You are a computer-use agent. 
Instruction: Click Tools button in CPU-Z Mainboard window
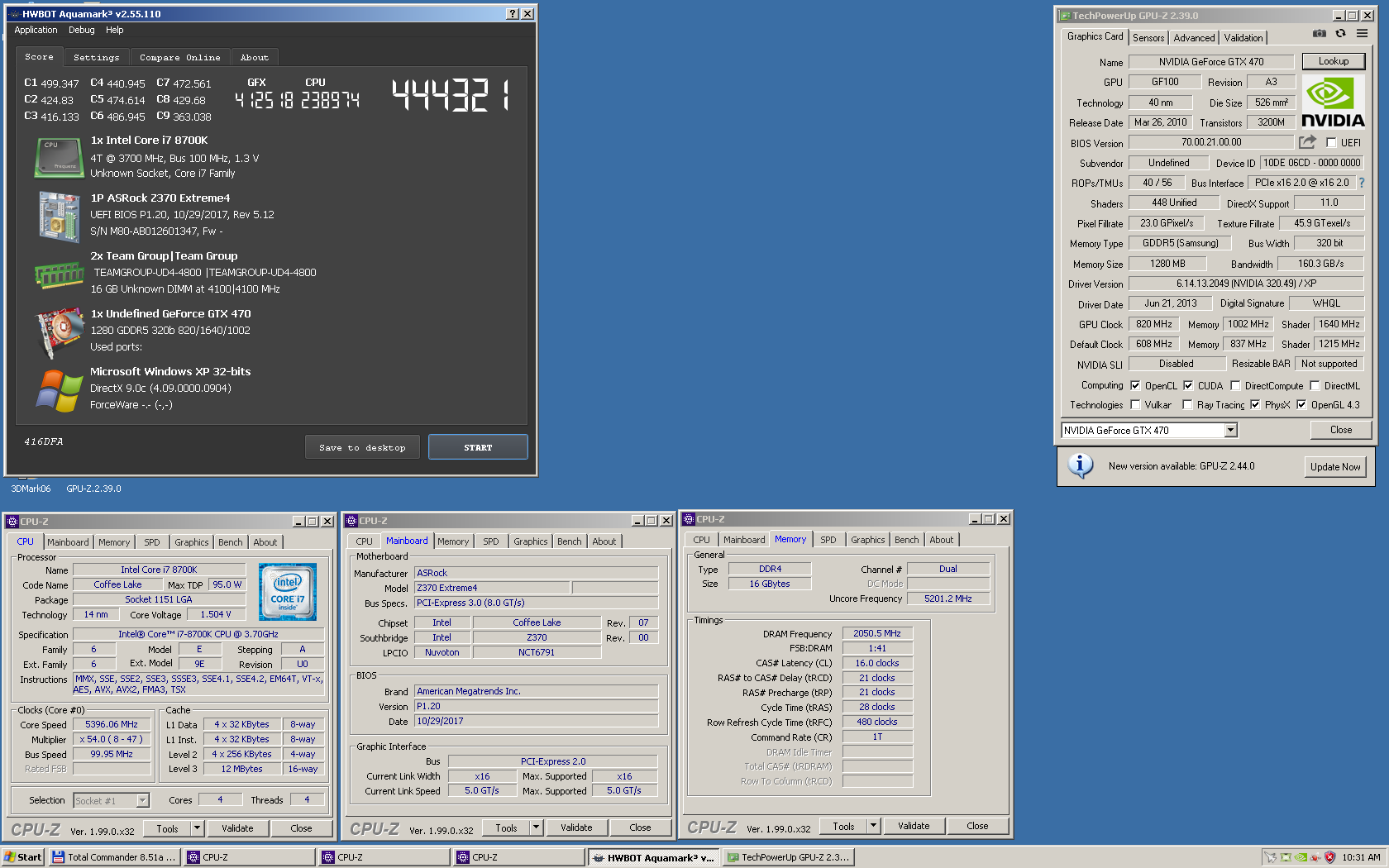(x=506, y=827)
